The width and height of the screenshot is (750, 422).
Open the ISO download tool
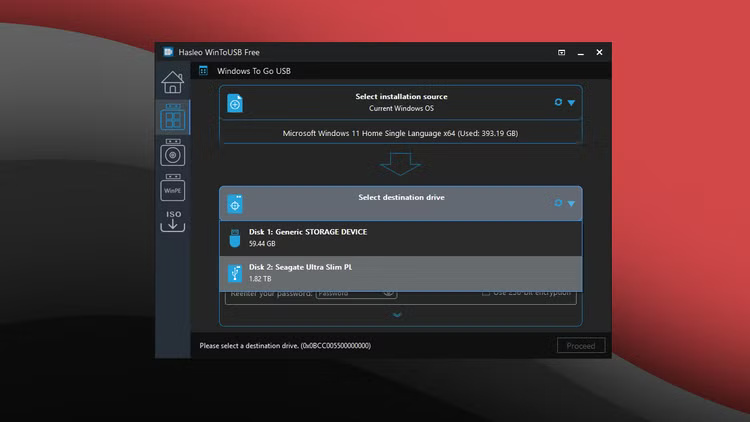(172, 220)
